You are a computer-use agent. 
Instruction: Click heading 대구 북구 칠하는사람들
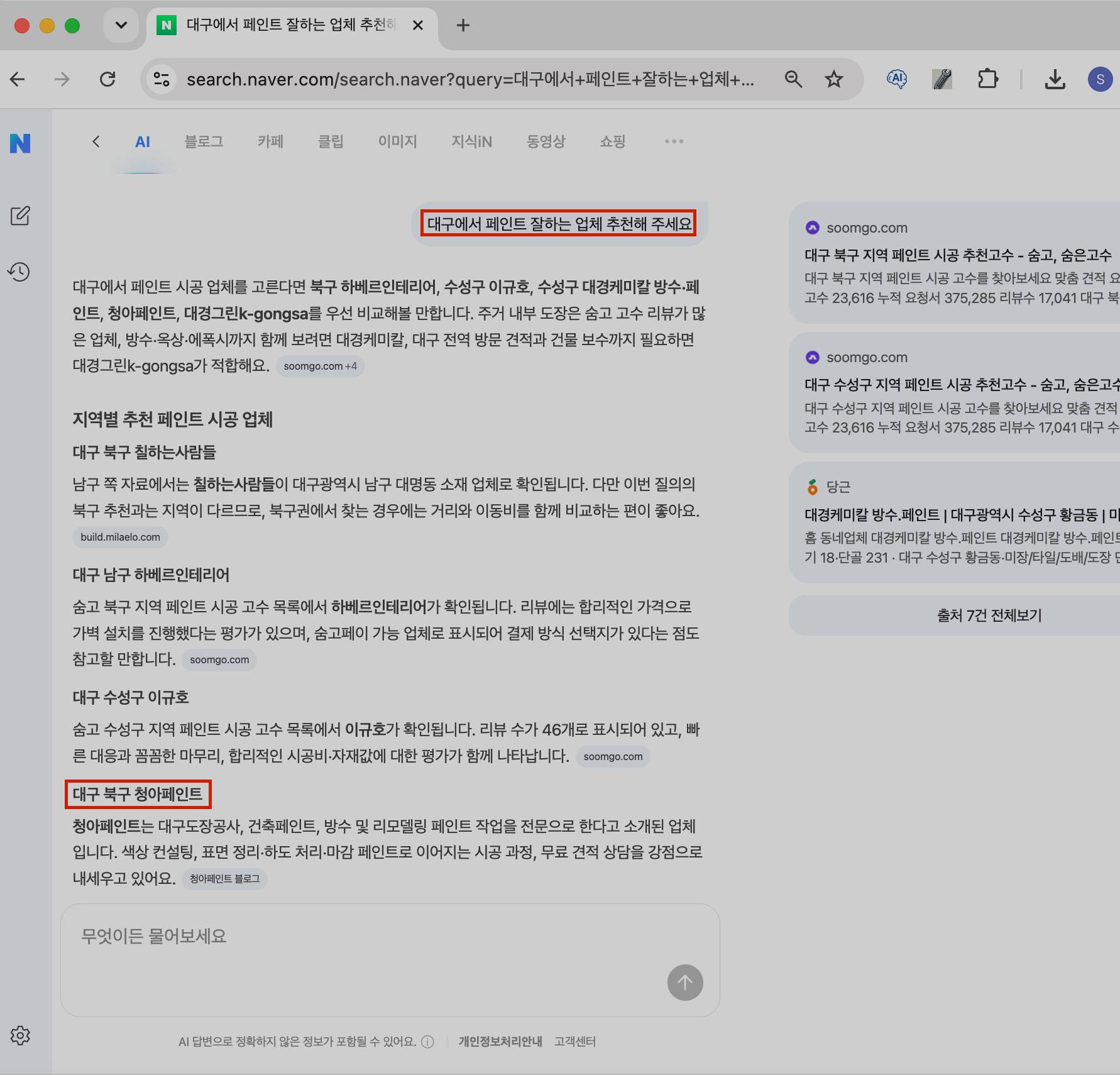coord(145,453)
